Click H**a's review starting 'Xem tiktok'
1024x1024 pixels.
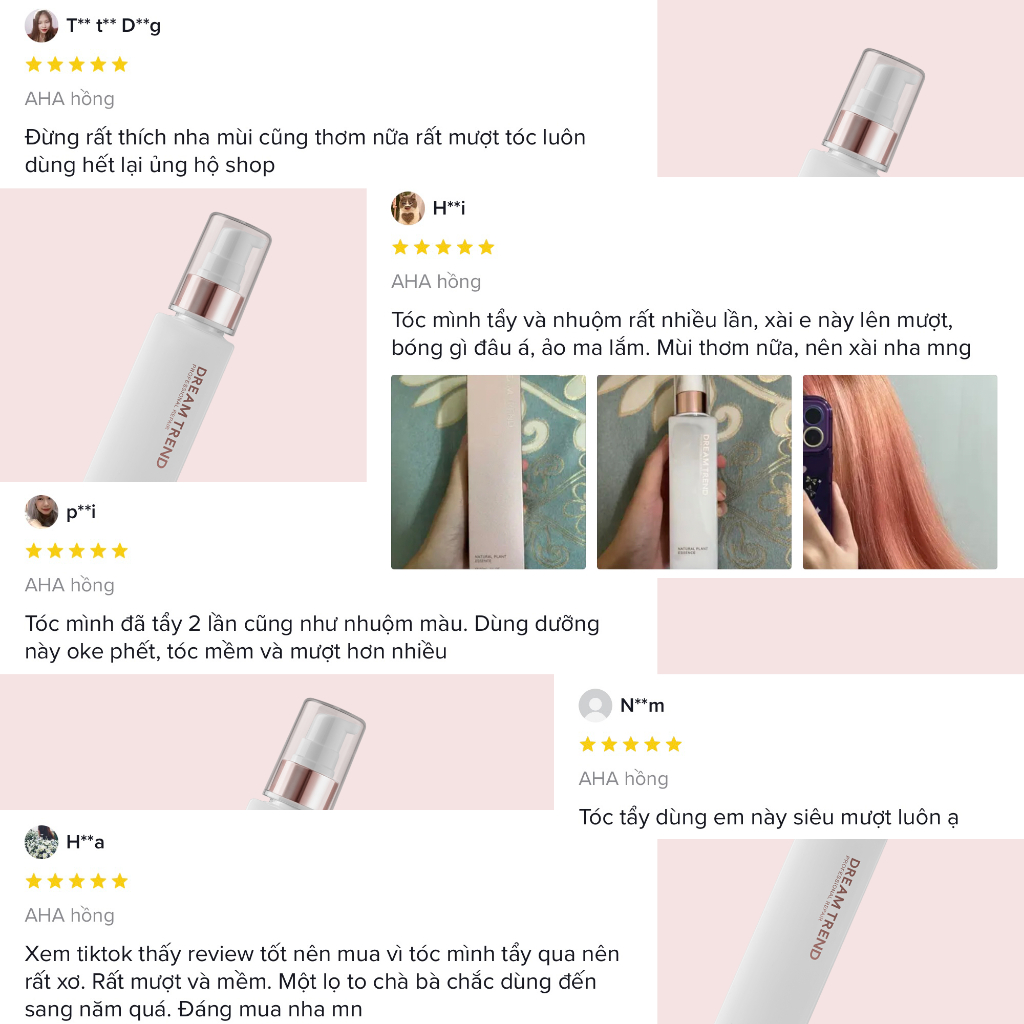pyautogui.click(x=322, y=982)
